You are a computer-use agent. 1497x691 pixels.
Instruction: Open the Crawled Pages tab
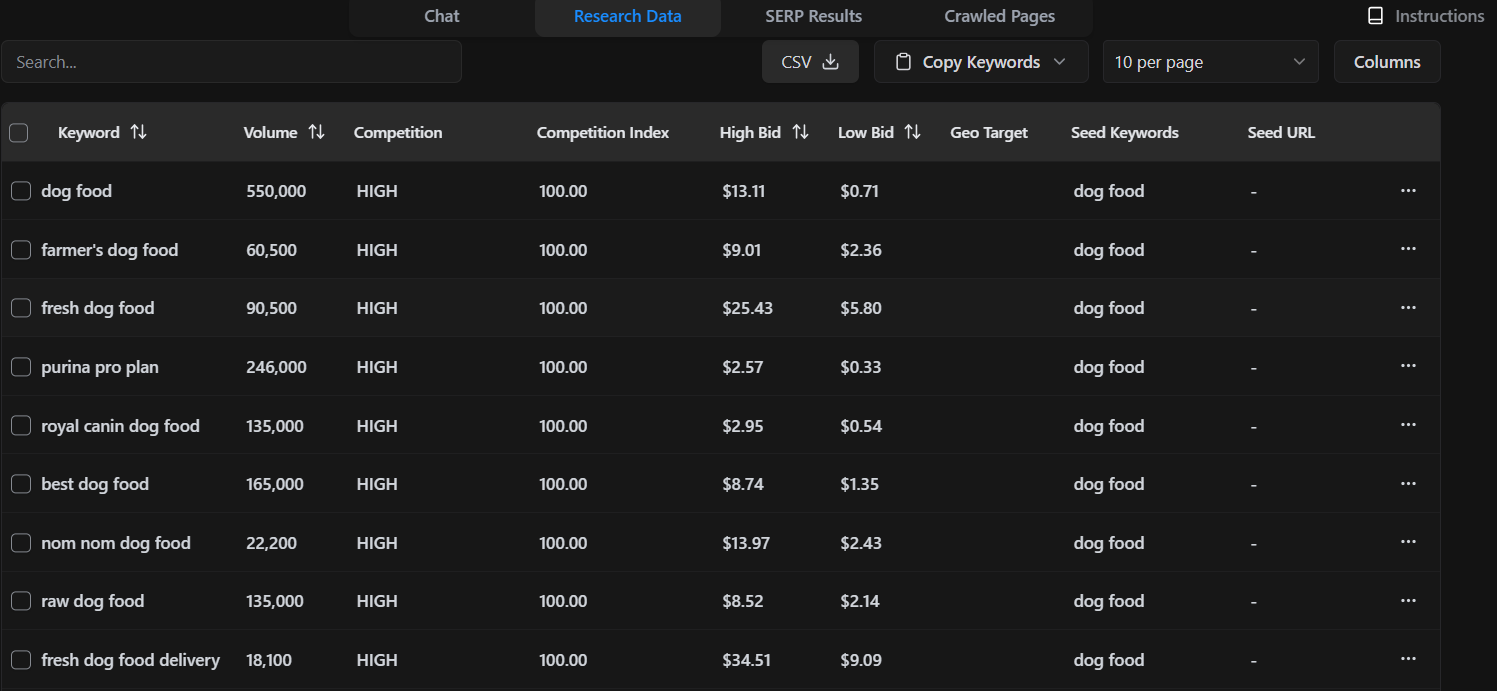(x=999, y=16)
